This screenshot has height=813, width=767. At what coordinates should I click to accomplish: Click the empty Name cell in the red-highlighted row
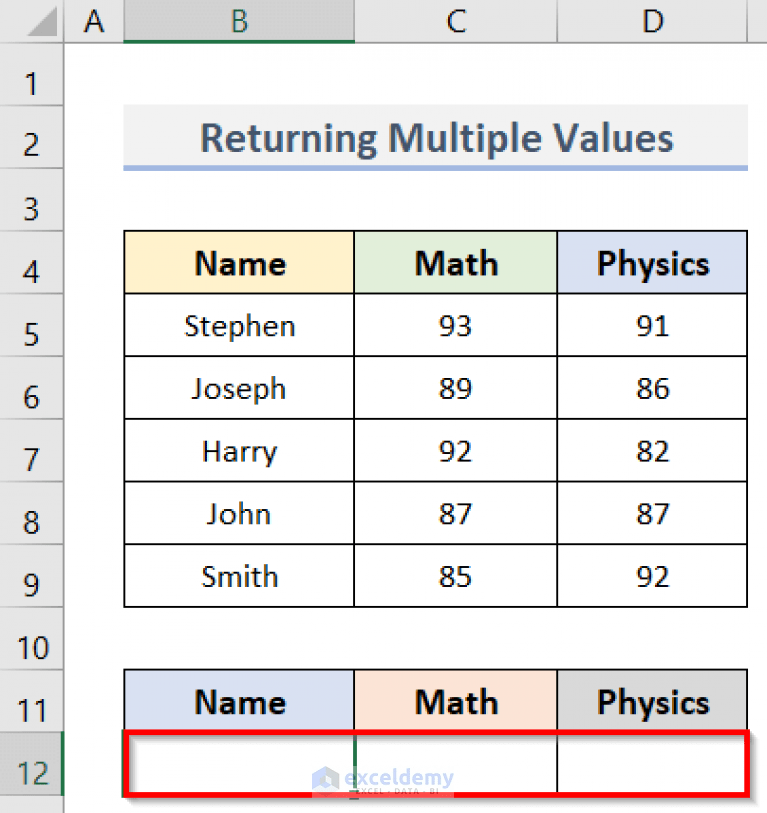(x=238, y=762)
